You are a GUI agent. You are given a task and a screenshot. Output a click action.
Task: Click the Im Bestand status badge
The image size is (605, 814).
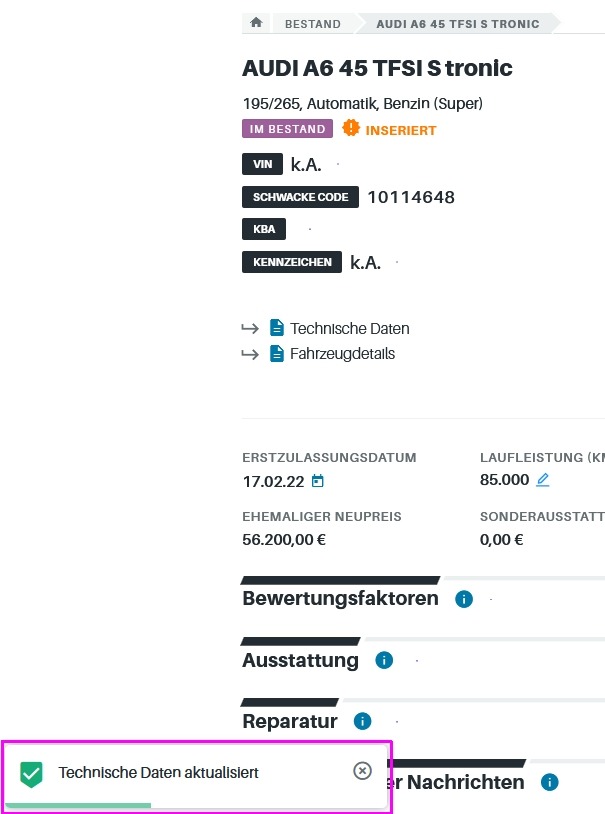[x=287, y=129]
